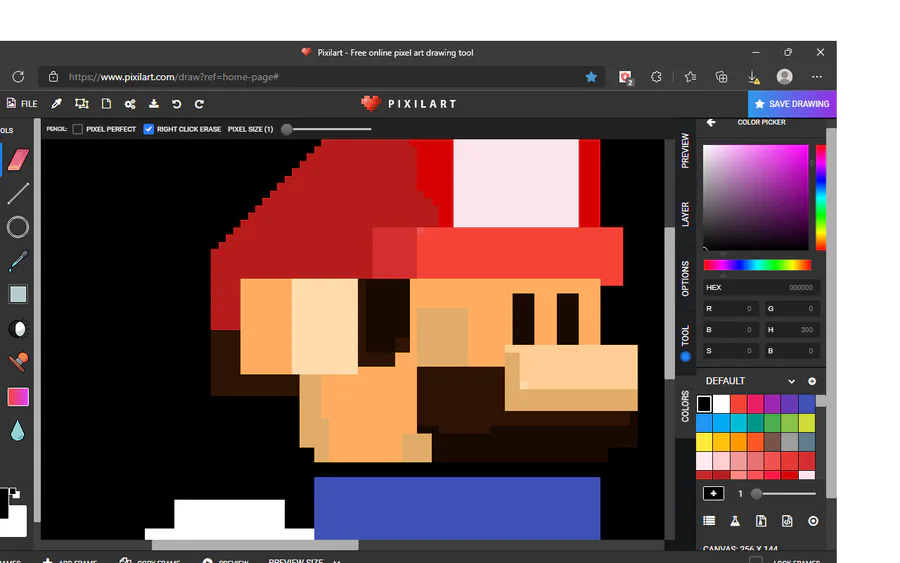Screen dimensions: 900x563
Task: Open the browser extensions puzzle icon
Action: (x=656, y=77)
